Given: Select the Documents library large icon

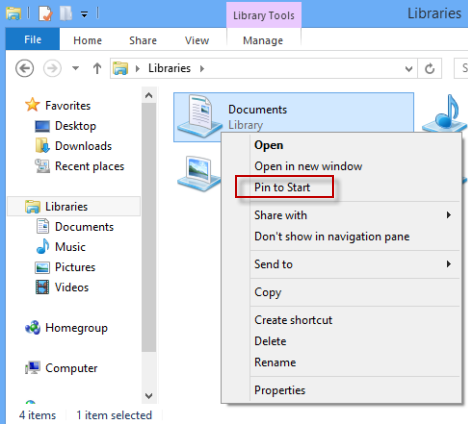Looking at the screenshot, I should pos(199,117).
